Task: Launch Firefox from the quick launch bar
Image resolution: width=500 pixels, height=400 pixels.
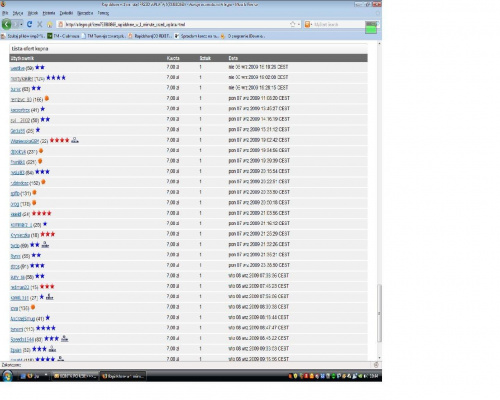Action: pos(30,376)
